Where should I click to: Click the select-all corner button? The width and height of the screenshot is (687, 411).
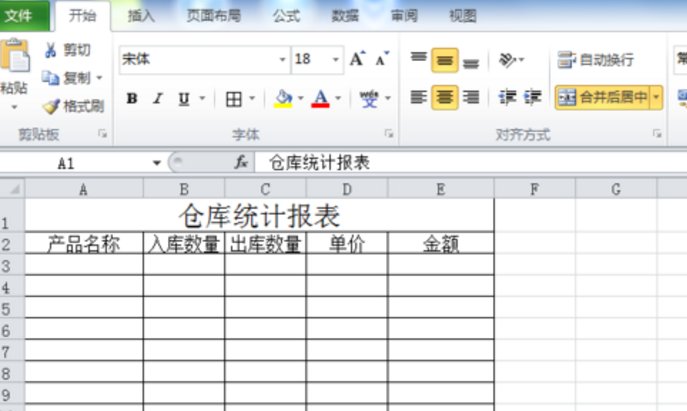[12, 189]
